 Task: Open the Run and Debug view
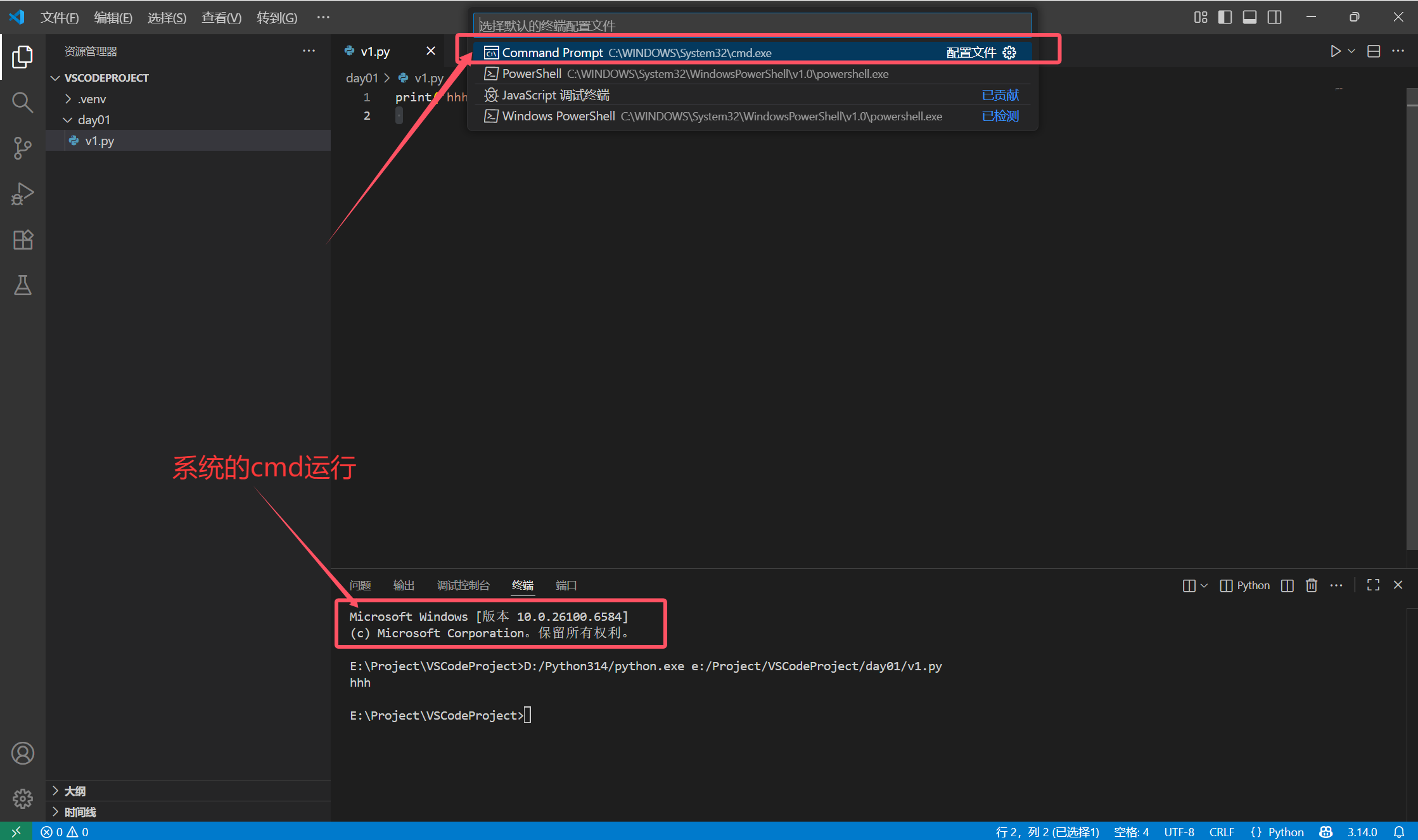click(23, 194)
